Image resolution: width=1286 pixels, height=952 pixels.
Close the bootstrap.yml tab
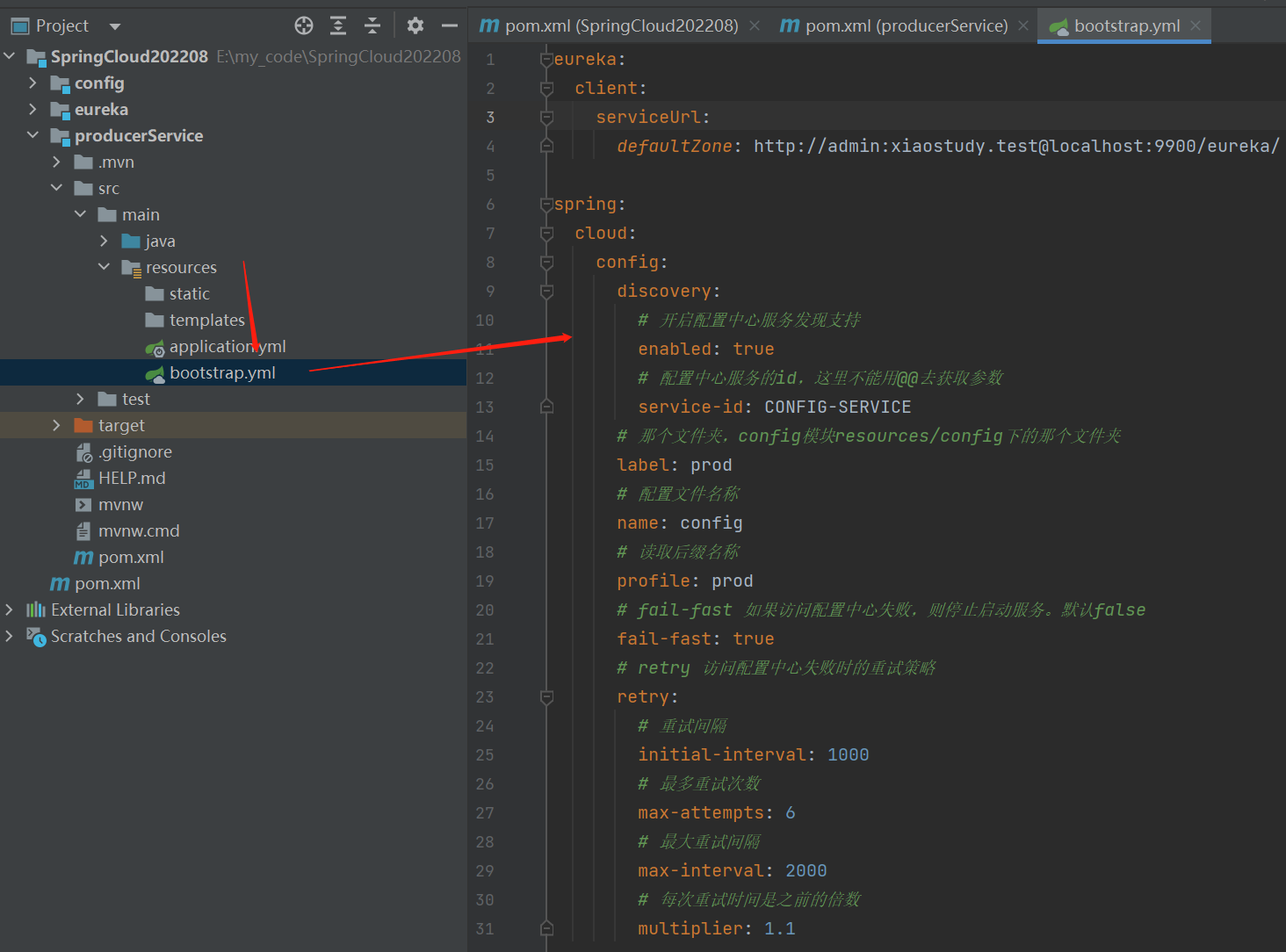click(1196, 26)
